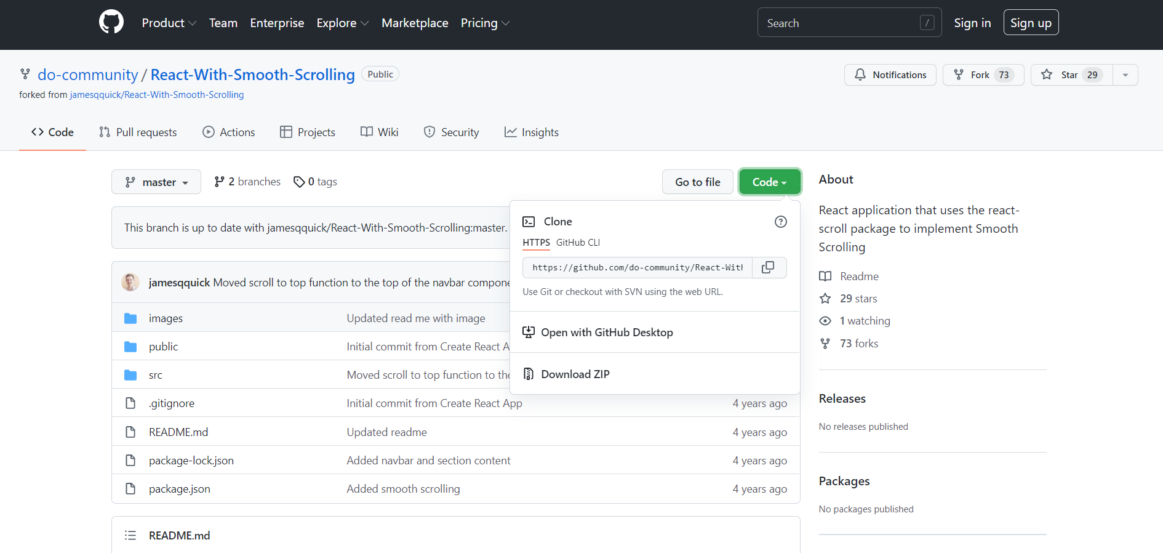The width and height of the screenshot is (1163, 553).
Task: Open with GitHub Desktop
Action: pyautogui.click(x=606, y=332)
